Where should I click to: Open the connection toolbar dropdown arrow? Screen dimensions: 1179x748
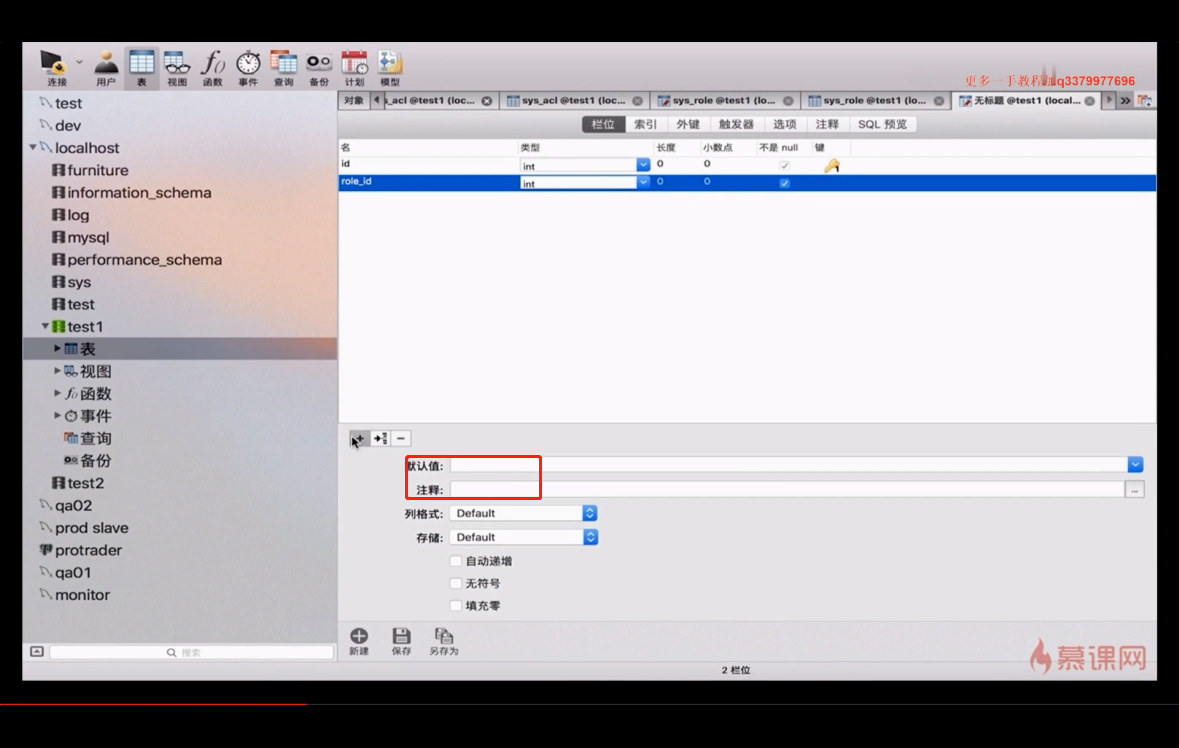coord(79,62)
